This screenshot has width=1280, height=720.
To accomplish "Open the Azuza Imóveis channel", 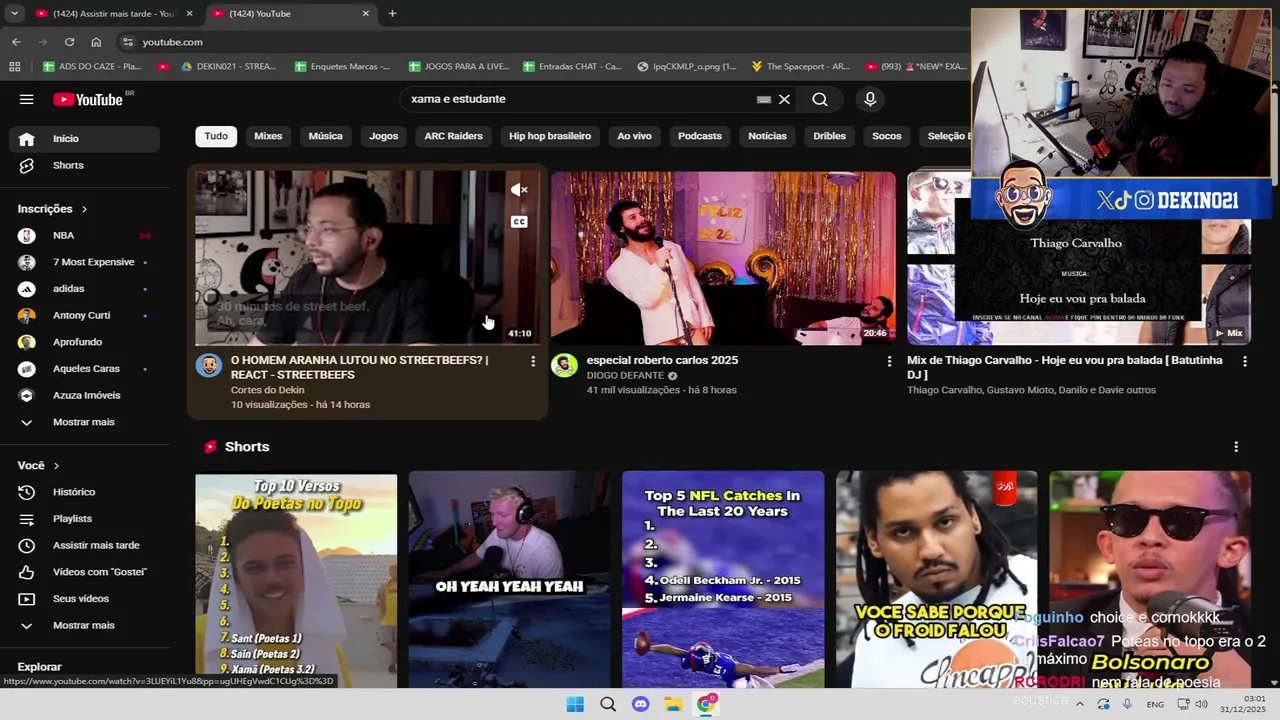I will point(84,395).
